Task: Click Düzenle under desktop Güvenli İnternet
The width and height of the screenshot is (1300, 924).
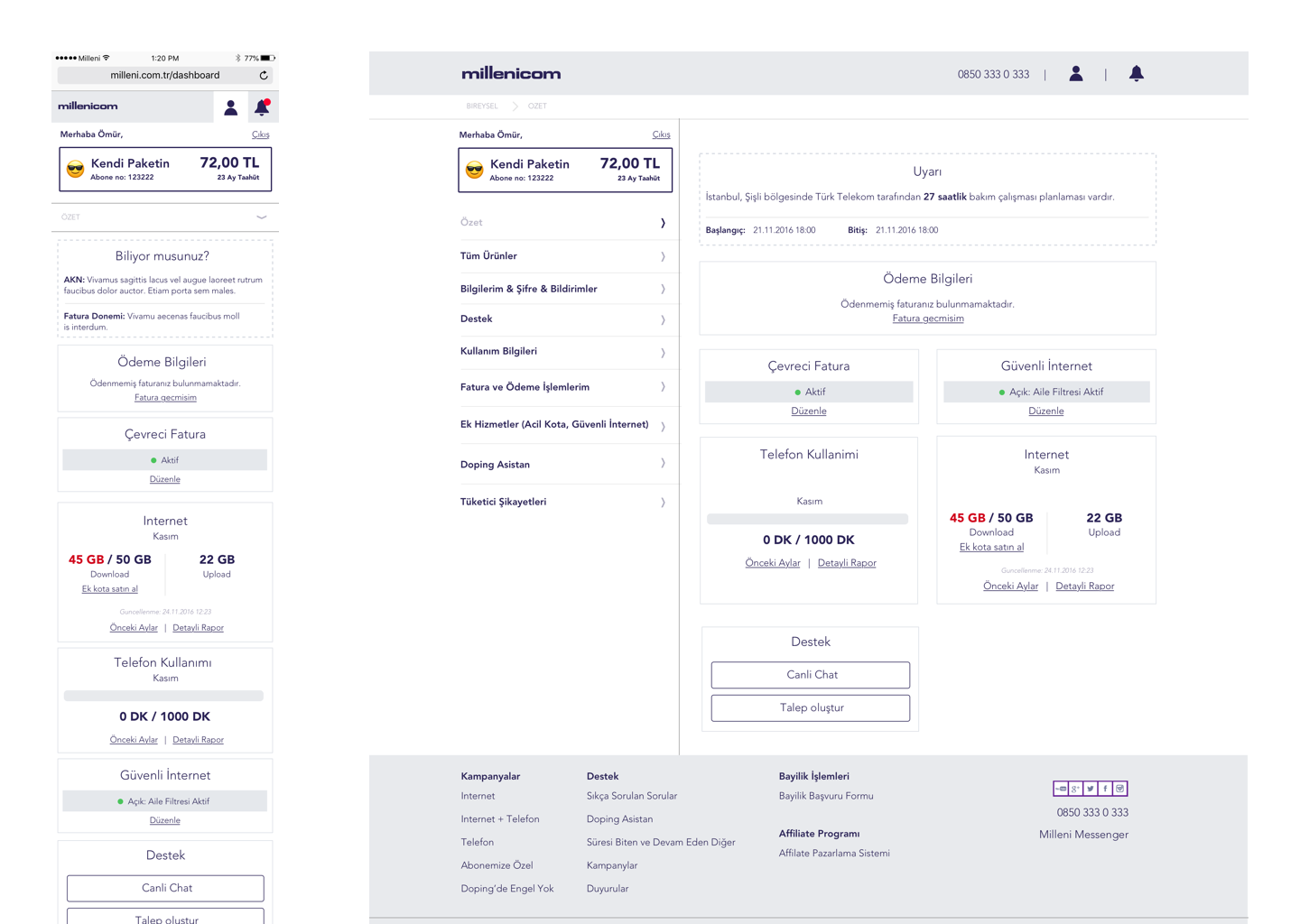Action: [x=1046, y=411]
